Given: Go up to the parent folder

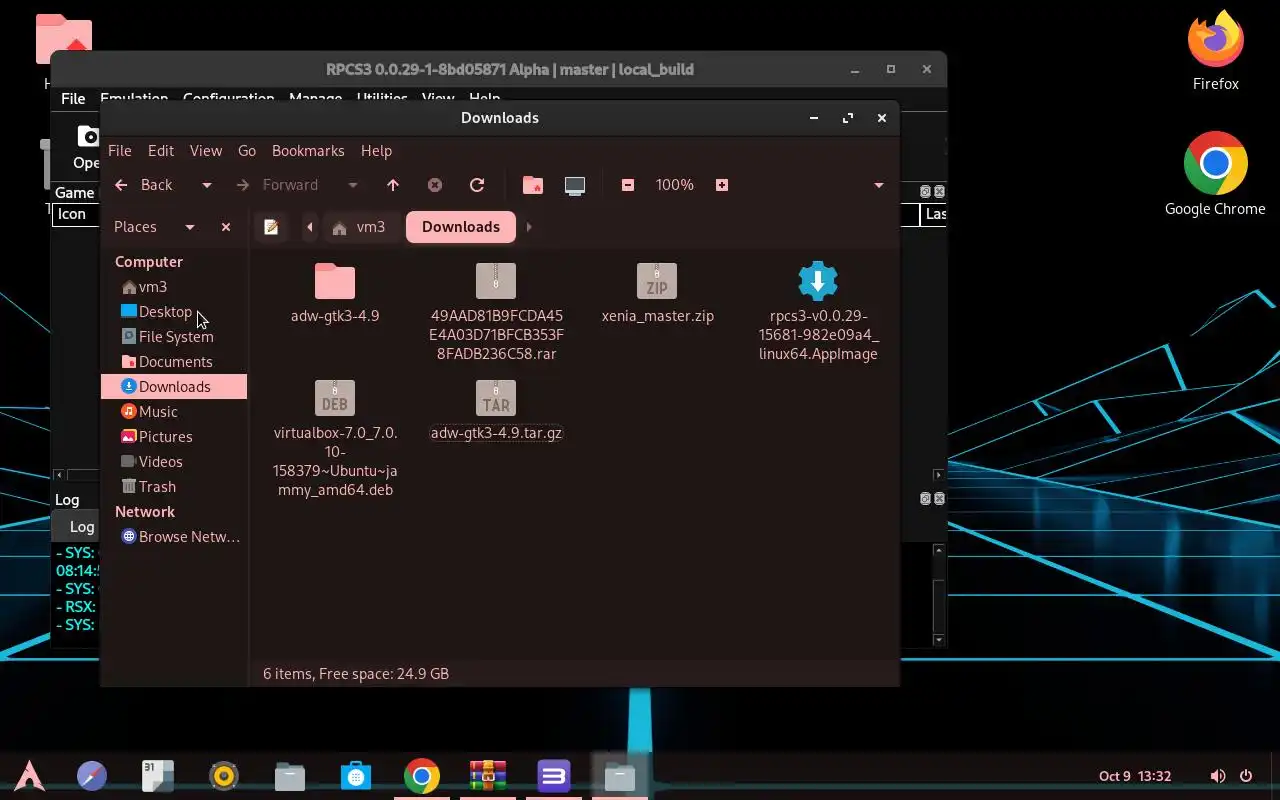Looking at the screenshot, I should [393, 185].
